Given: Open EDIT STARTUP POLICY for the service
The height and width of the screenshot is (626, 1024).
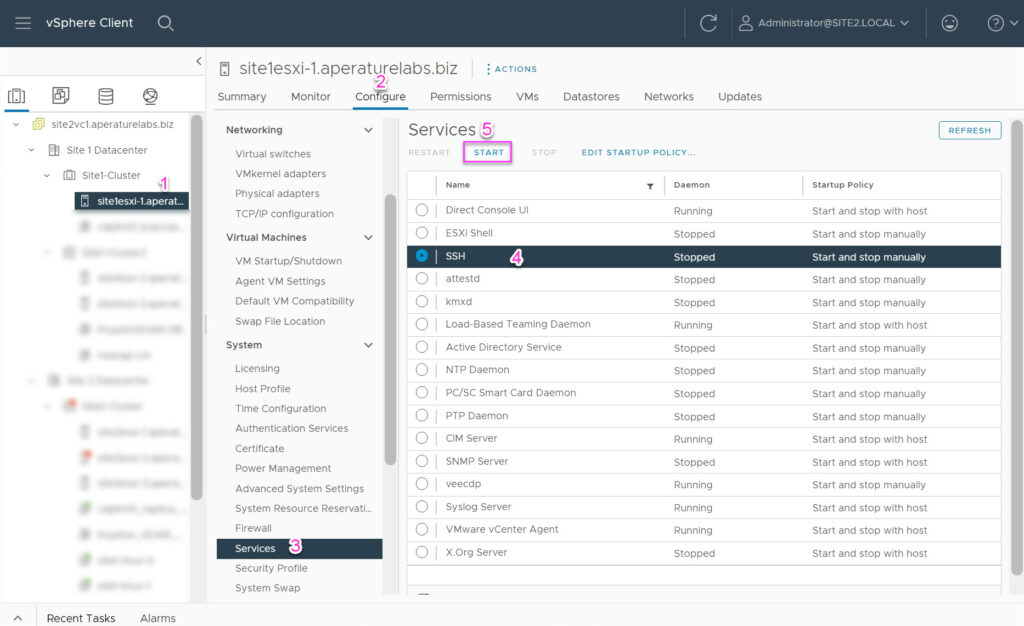Looking at the screenshot, I should point(640,152).
